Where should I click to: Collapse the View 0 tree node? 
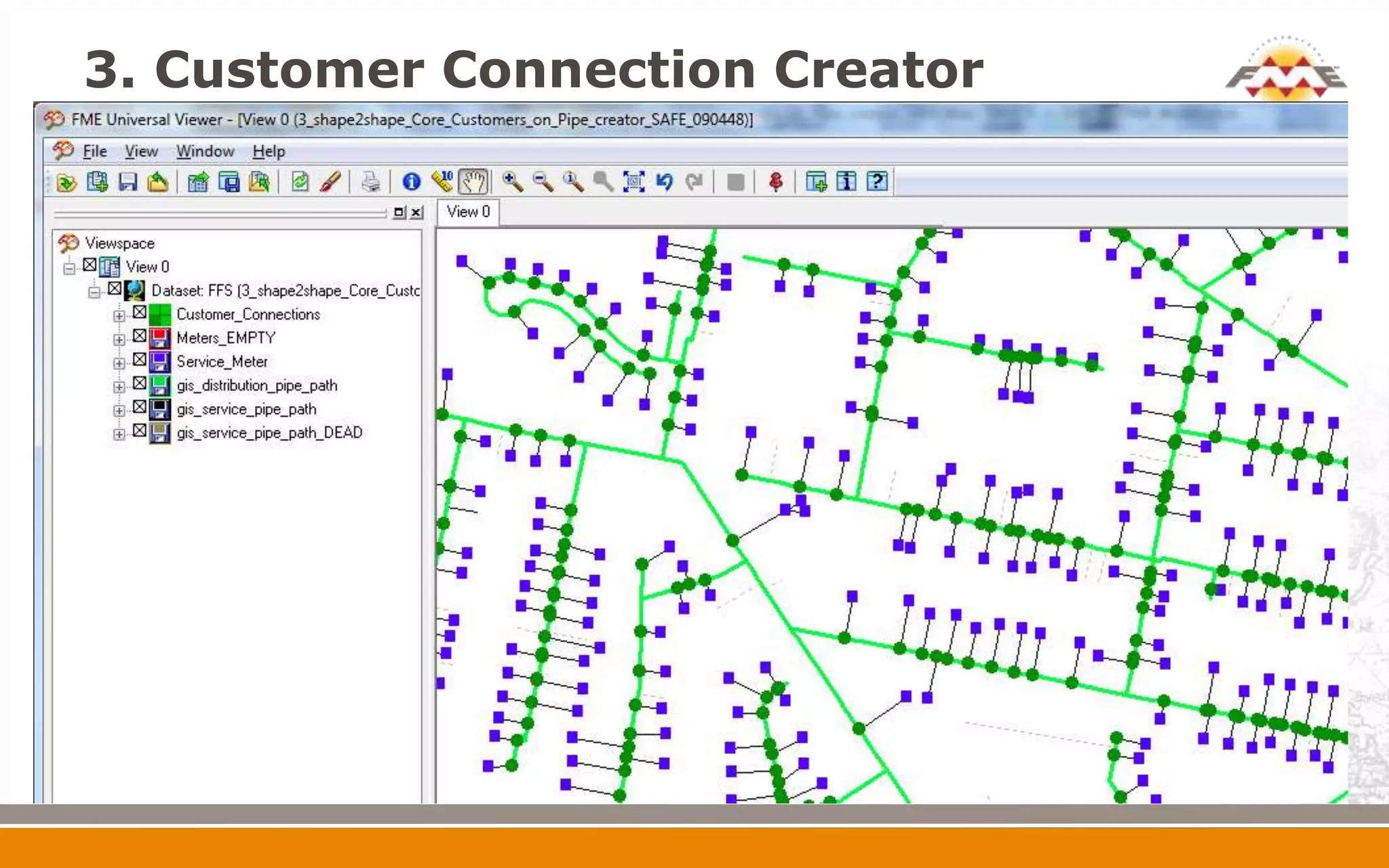click(x=69, y=269)
